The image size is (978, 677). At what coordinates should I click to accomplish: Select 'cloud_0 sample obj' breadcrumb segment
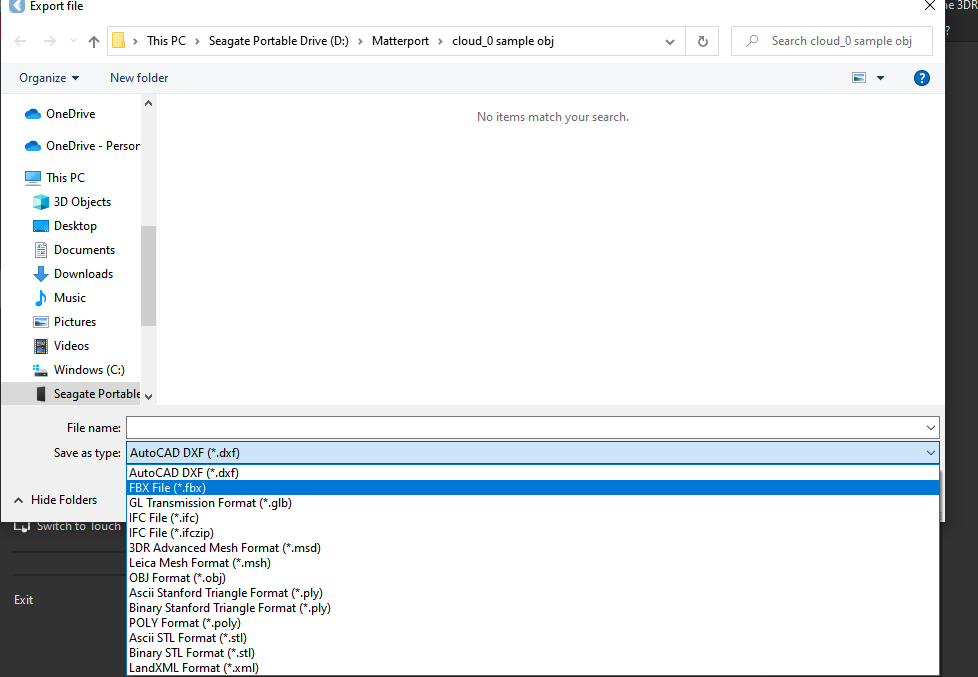point(503,41)
